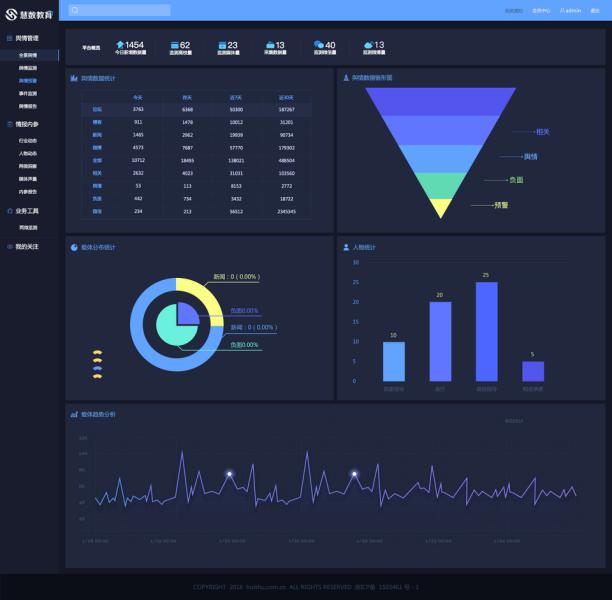Toggle the bottom legend item beside the donut chart
Screen dimensions: 612x600
point(97,377)
